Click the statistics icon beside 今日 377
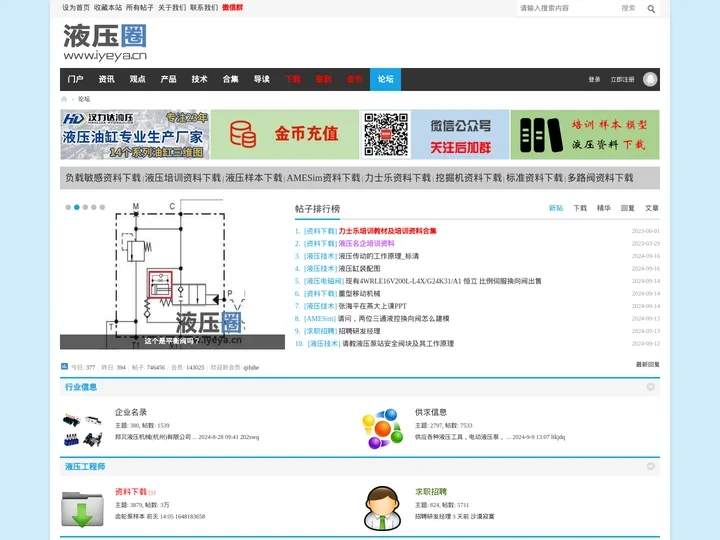 point(64,366)
